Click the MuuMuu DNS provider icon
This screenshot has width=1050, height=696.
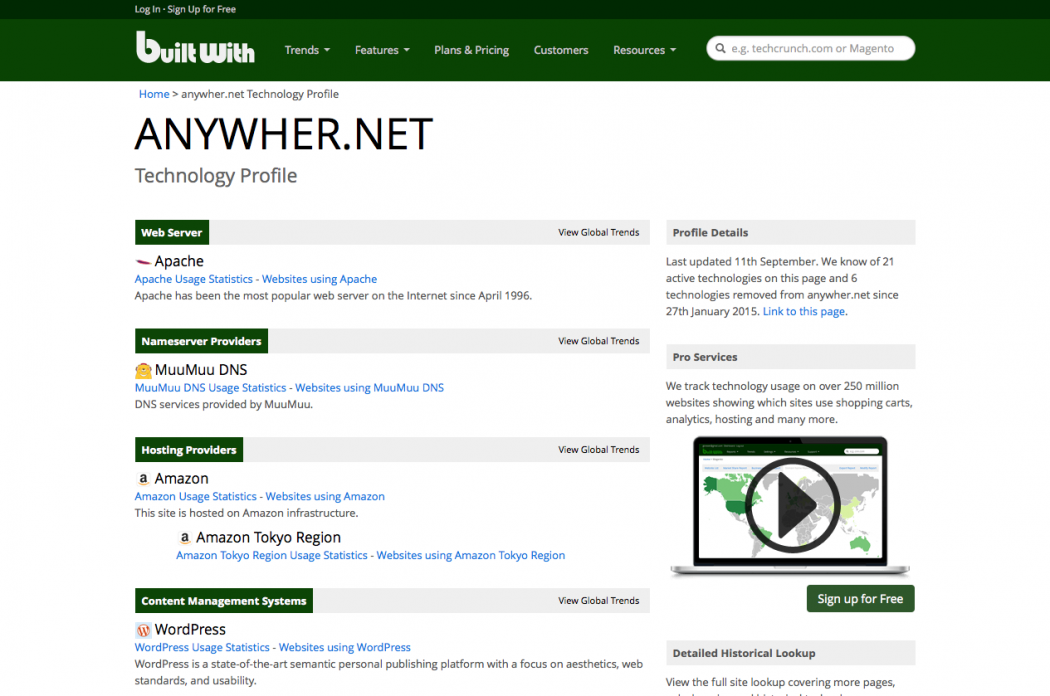coord(143,369)
